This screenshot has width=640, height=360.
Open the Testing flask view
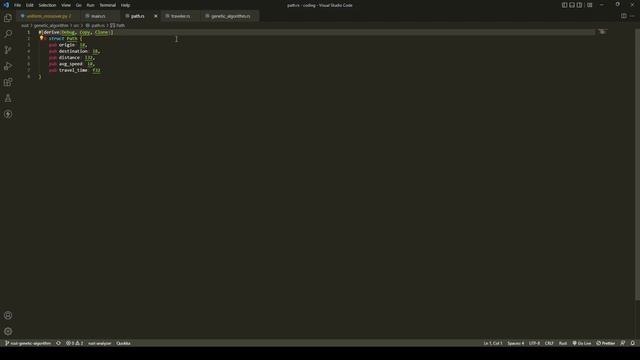click(x=8, y=98)
